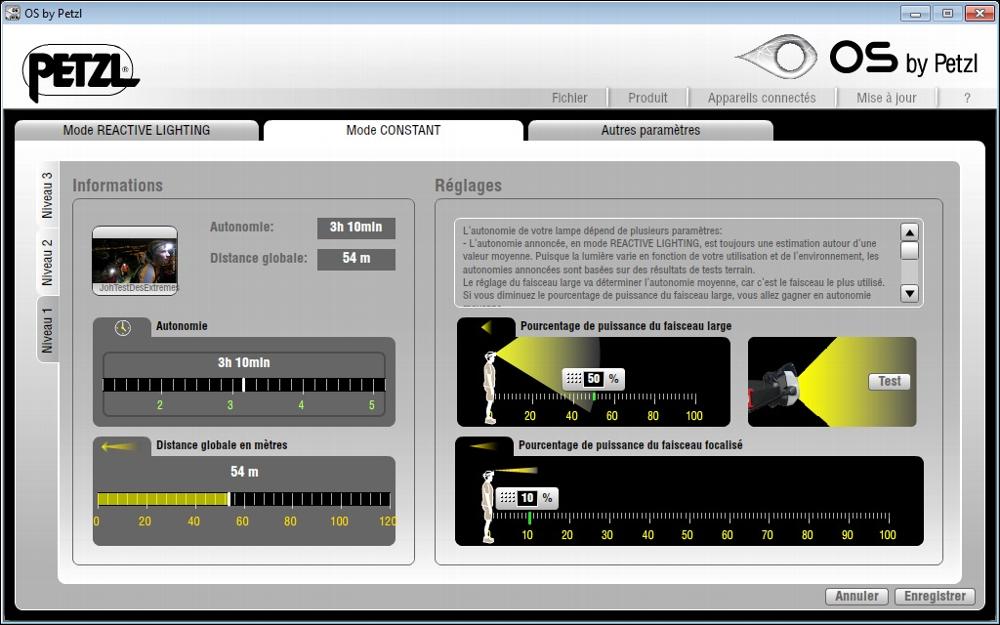1000x625 pixels.
Task: Click the focused beam icon tab
Action: click(x=483, y=446)
